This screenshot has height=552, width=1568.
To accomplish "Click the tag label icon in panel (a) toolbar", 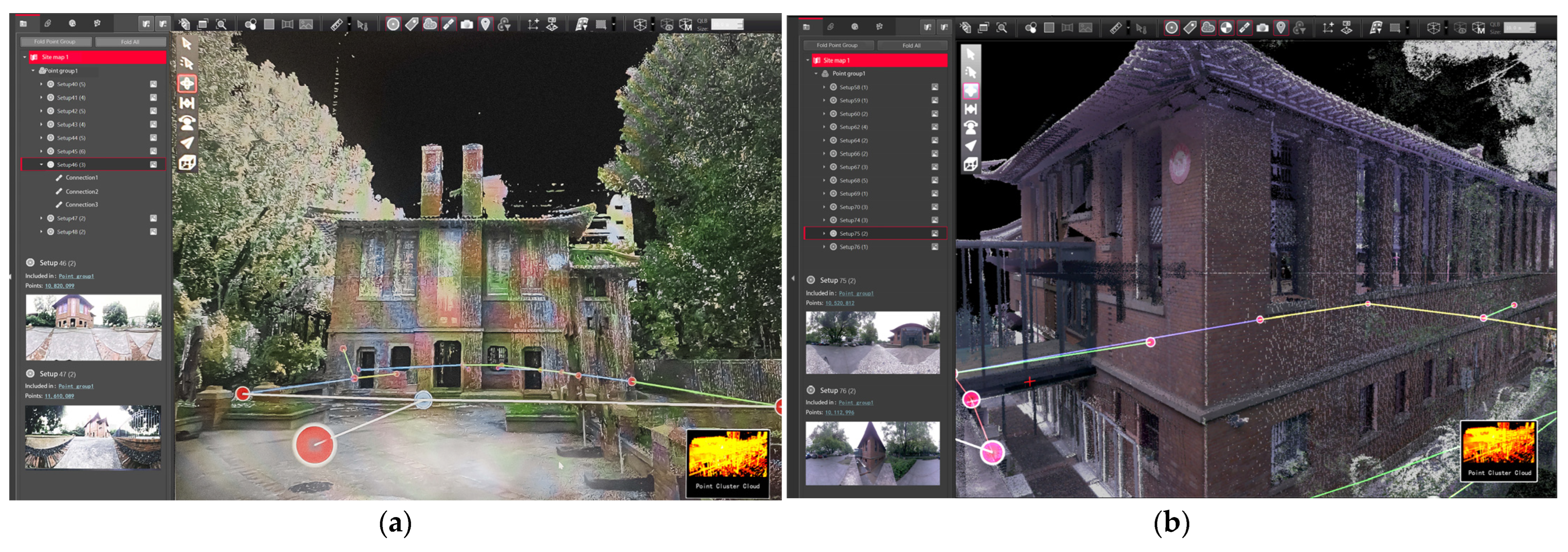I will [x=412, y=25].
